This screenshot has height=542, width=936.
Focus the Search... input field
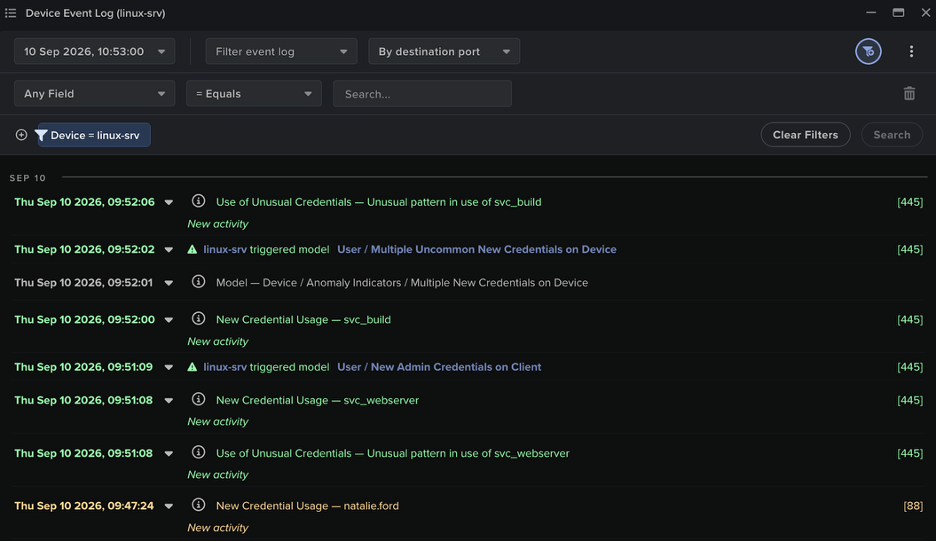422,94
